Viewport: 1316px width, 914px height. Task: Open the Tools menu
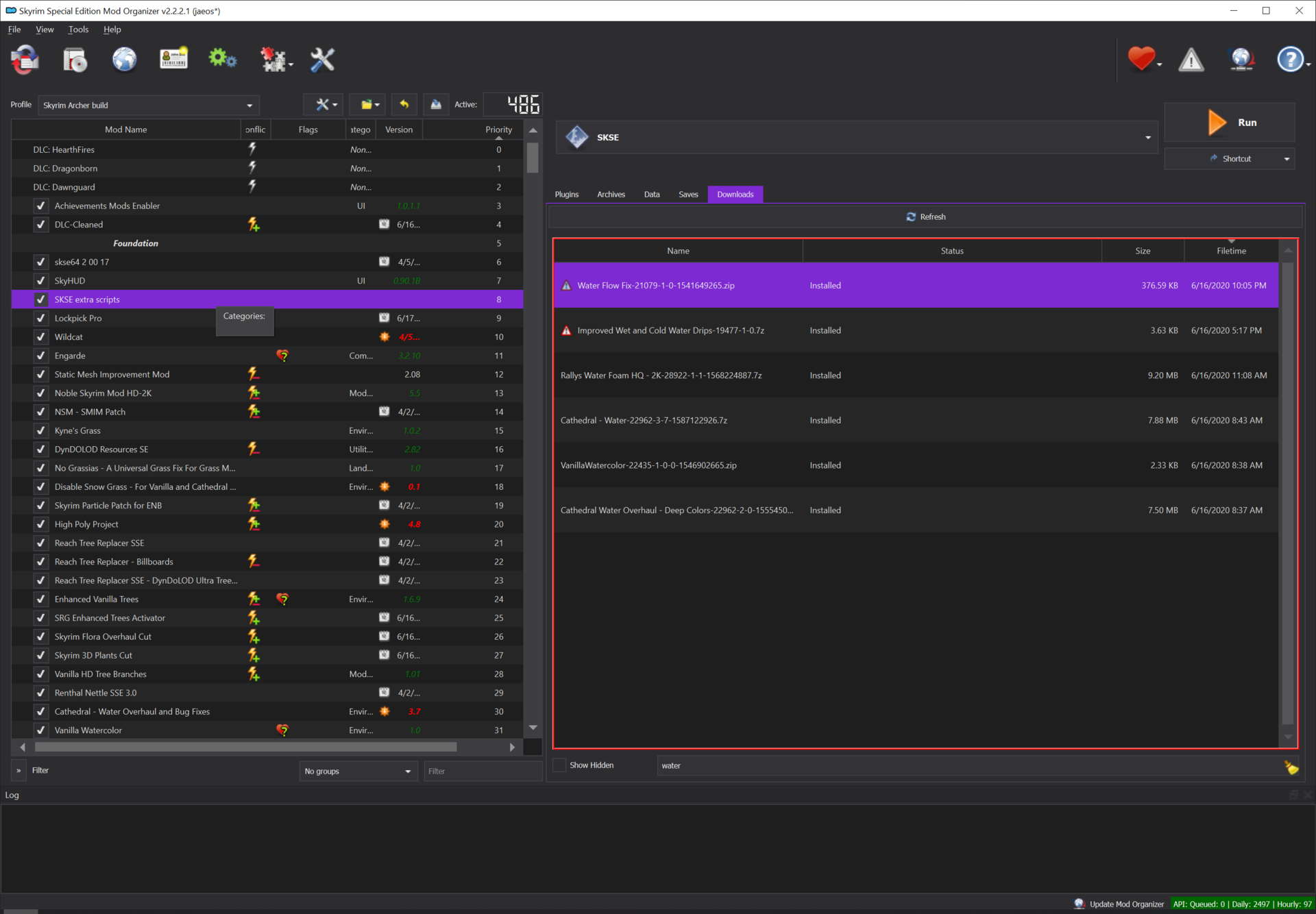[x=78, y=29]
